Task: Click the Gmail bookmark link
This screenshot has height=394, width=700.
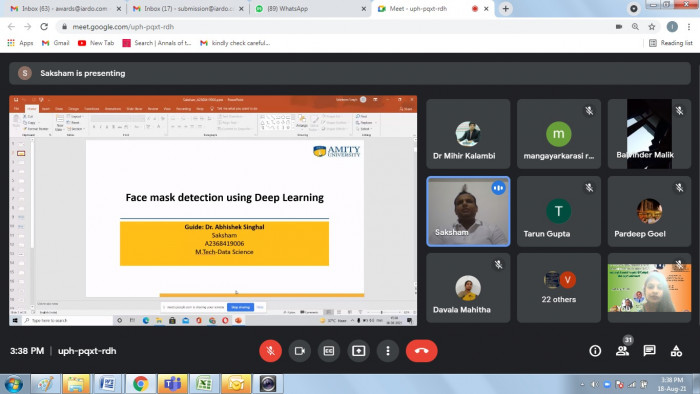Action: pyautogui.click(x=56, y=43)
